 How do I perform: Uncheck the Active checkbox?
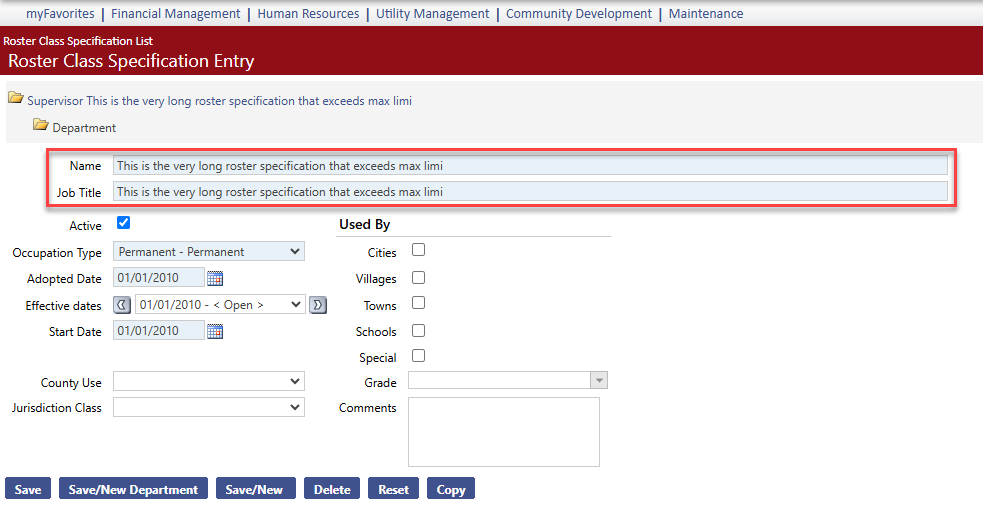124,222
